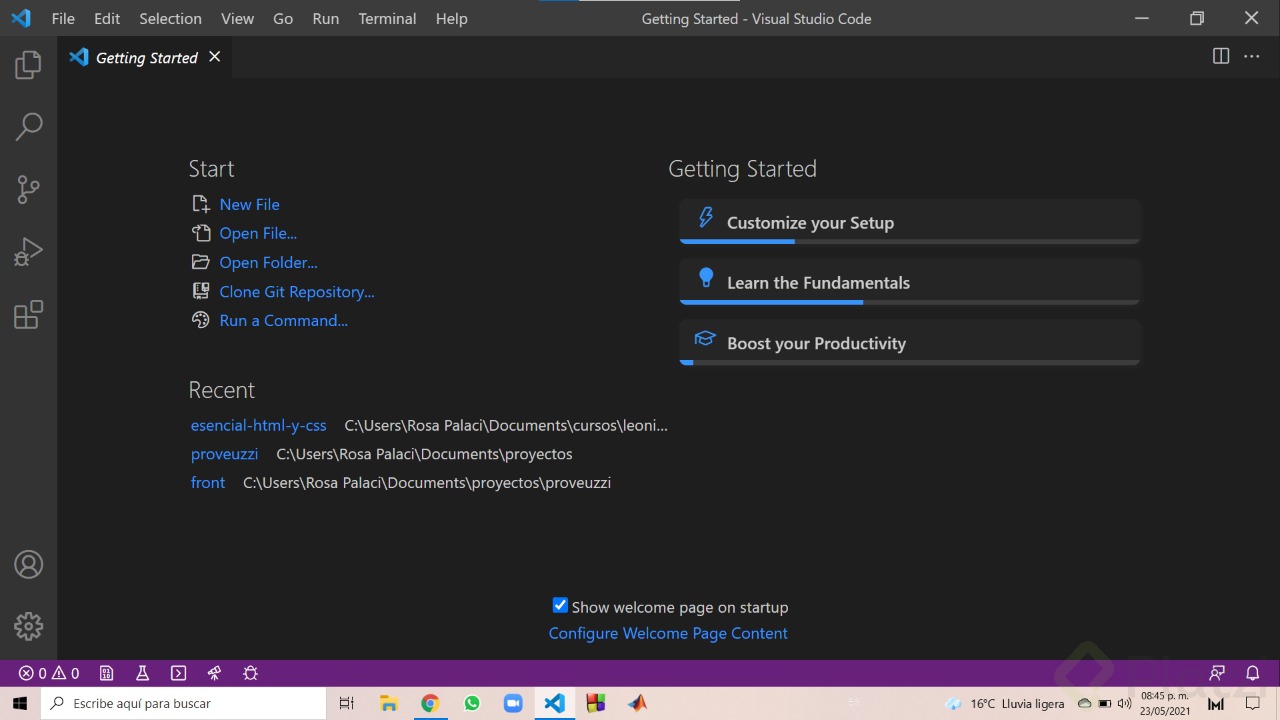
Task: Open Learn the Fundamentals walkthrough
Action: [910, 282]
